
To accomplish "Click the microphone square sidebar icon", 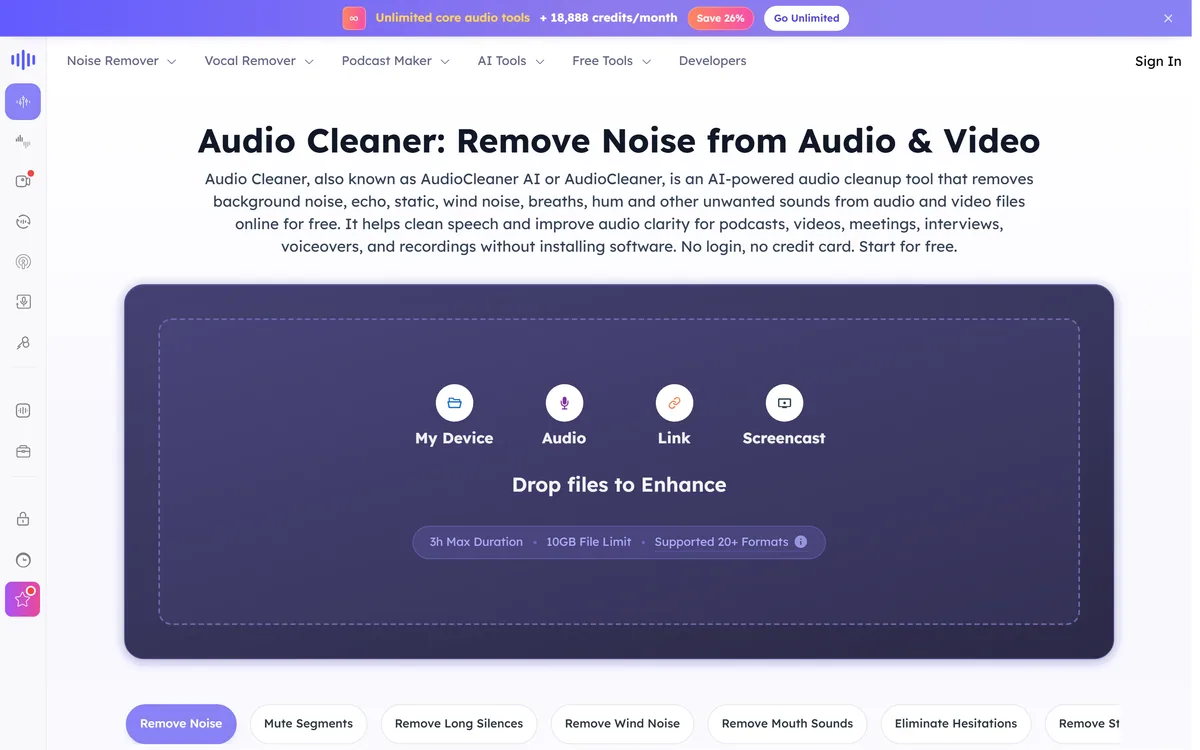I will 23,302.
